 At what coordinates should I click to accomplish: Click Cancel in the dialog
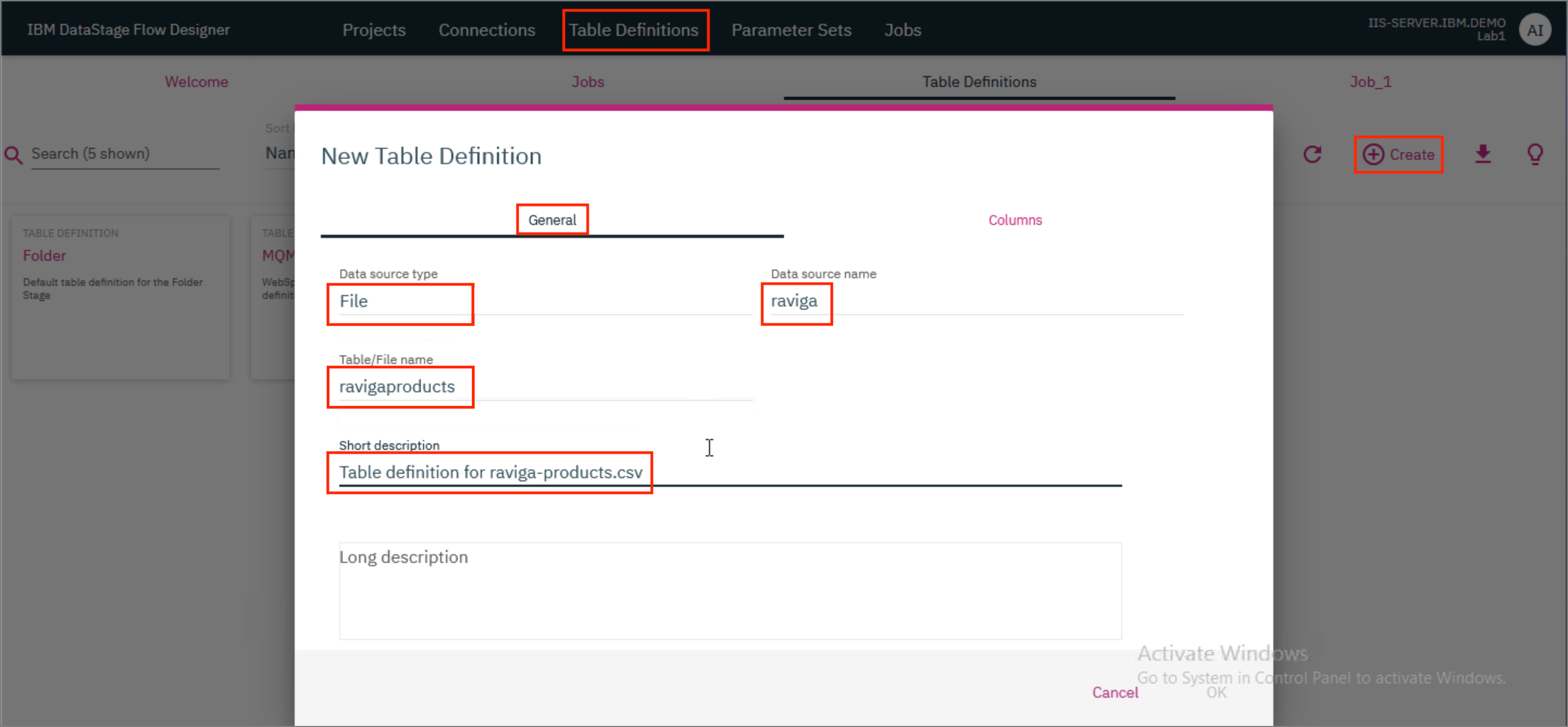(x=1115, y=692)
